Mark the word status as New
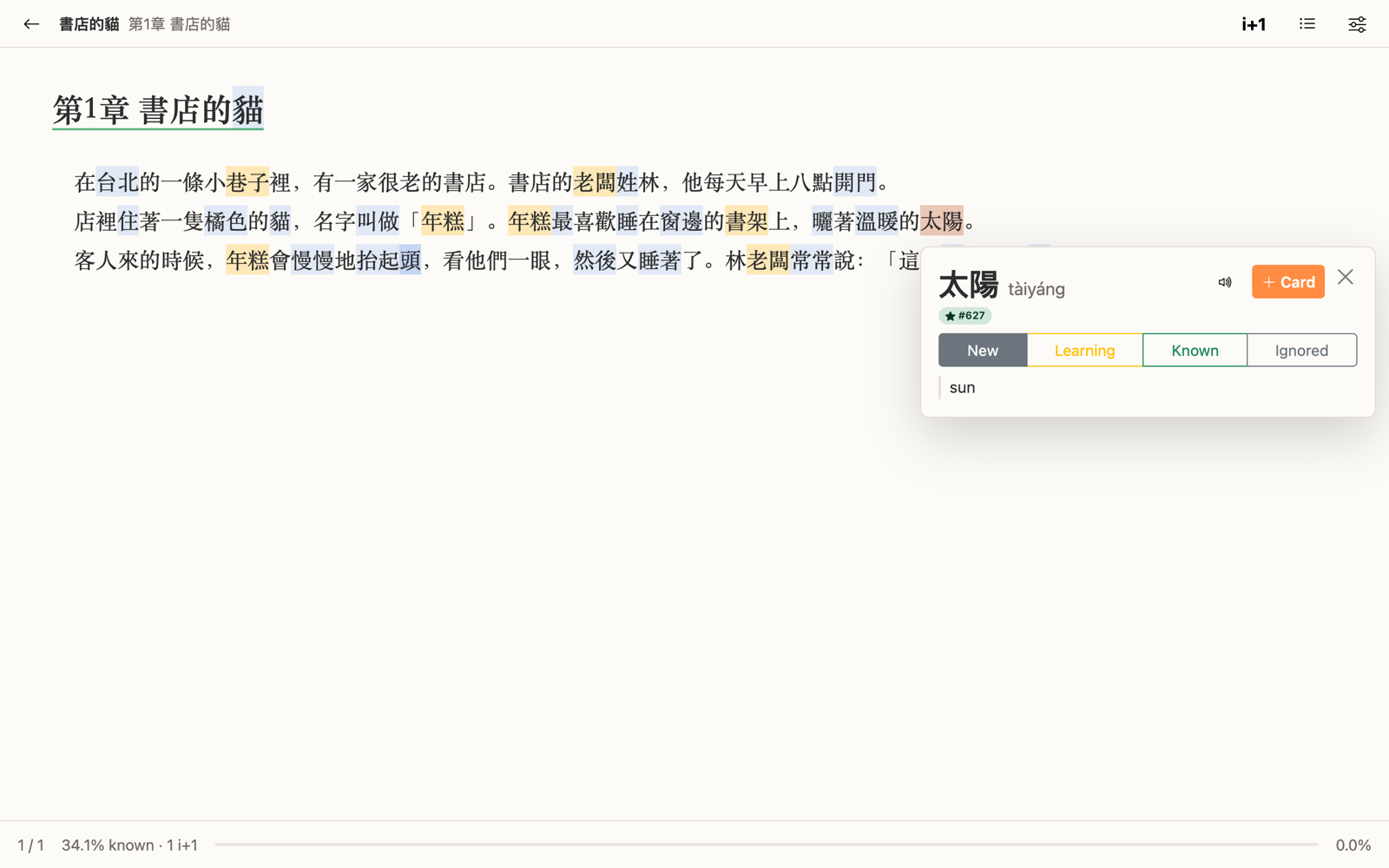This screenshot has height=868, width=1389. tap(983, 351)
